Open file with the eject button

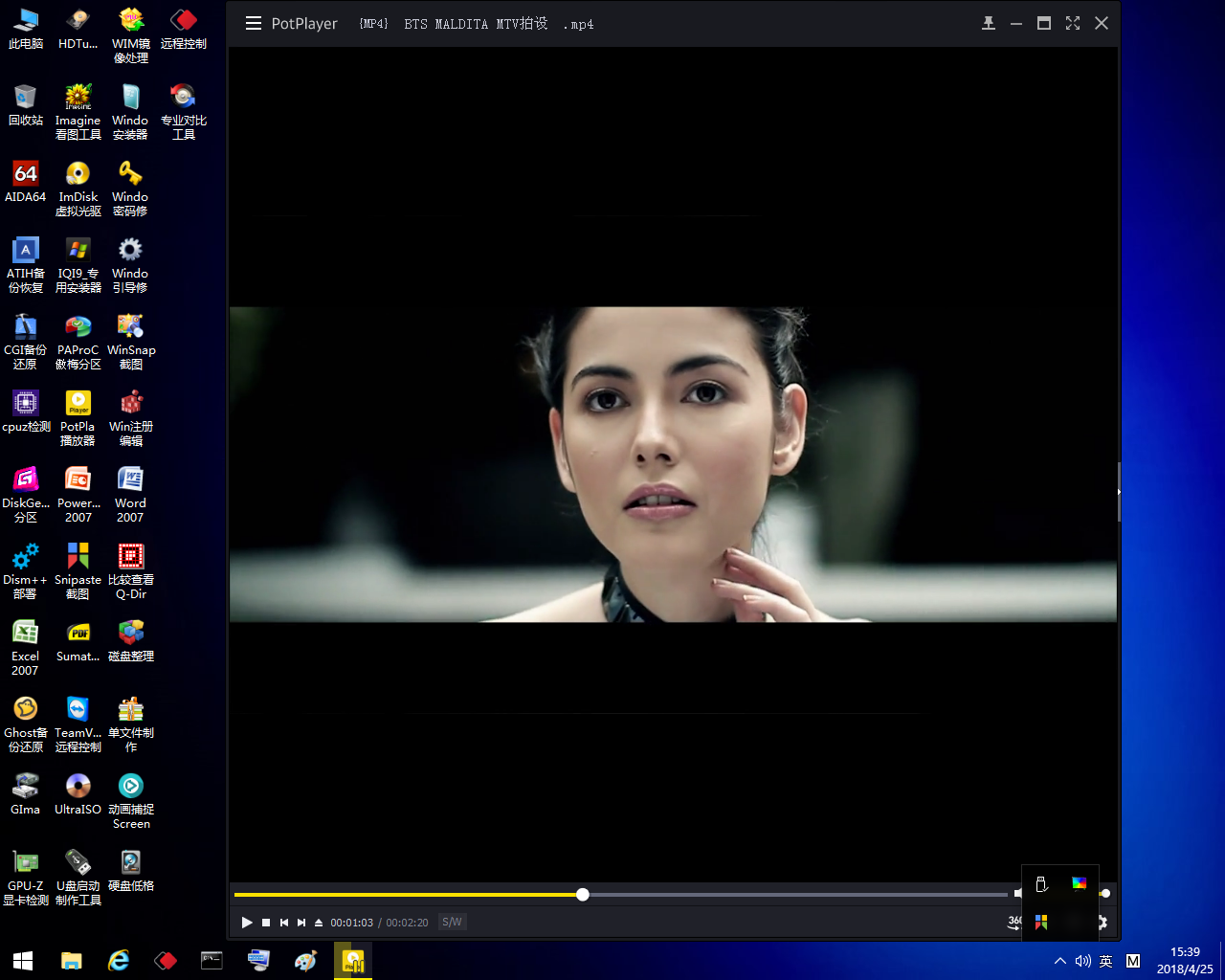tap(319, 923)
